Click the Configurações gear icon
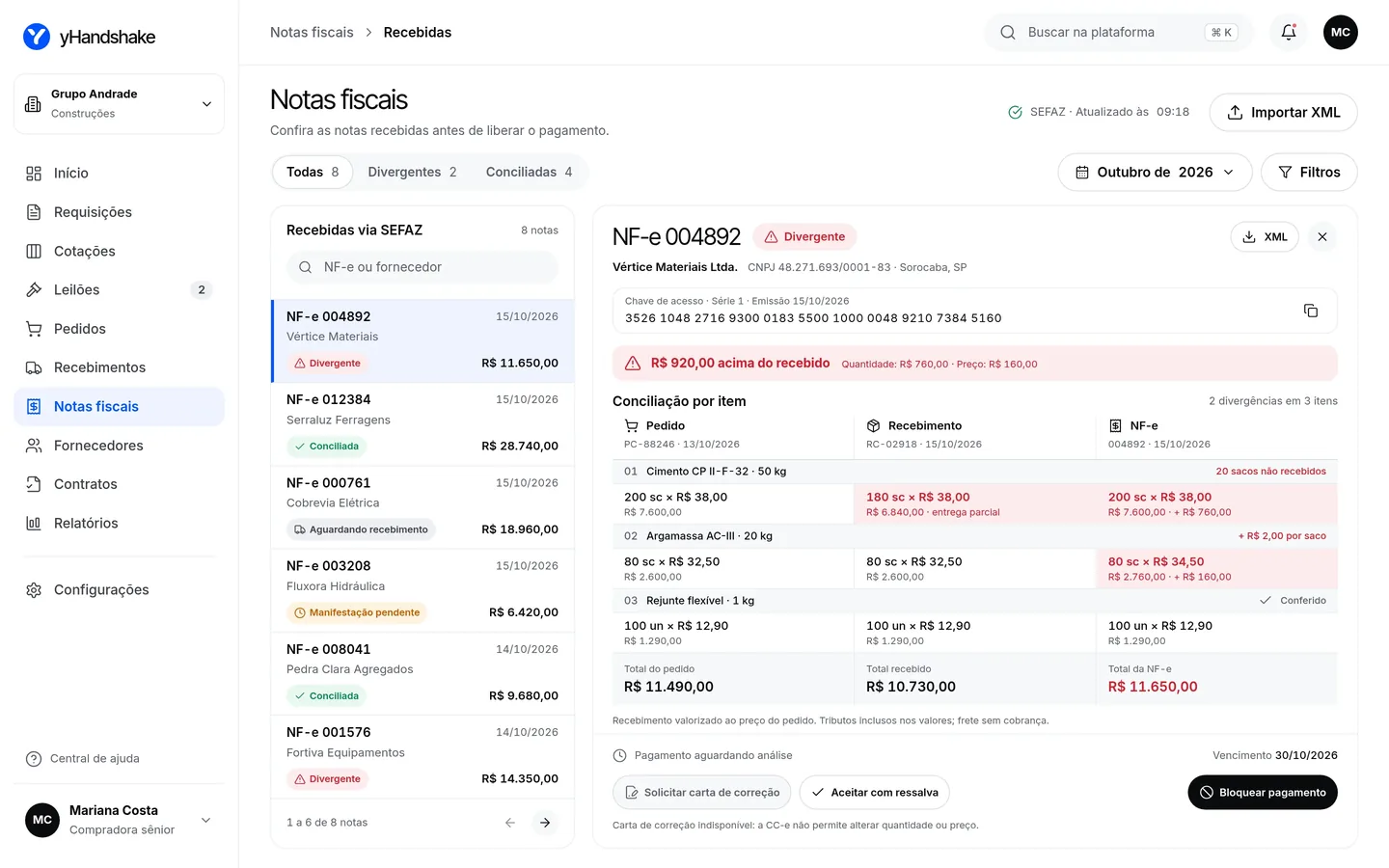 (34, 590)
